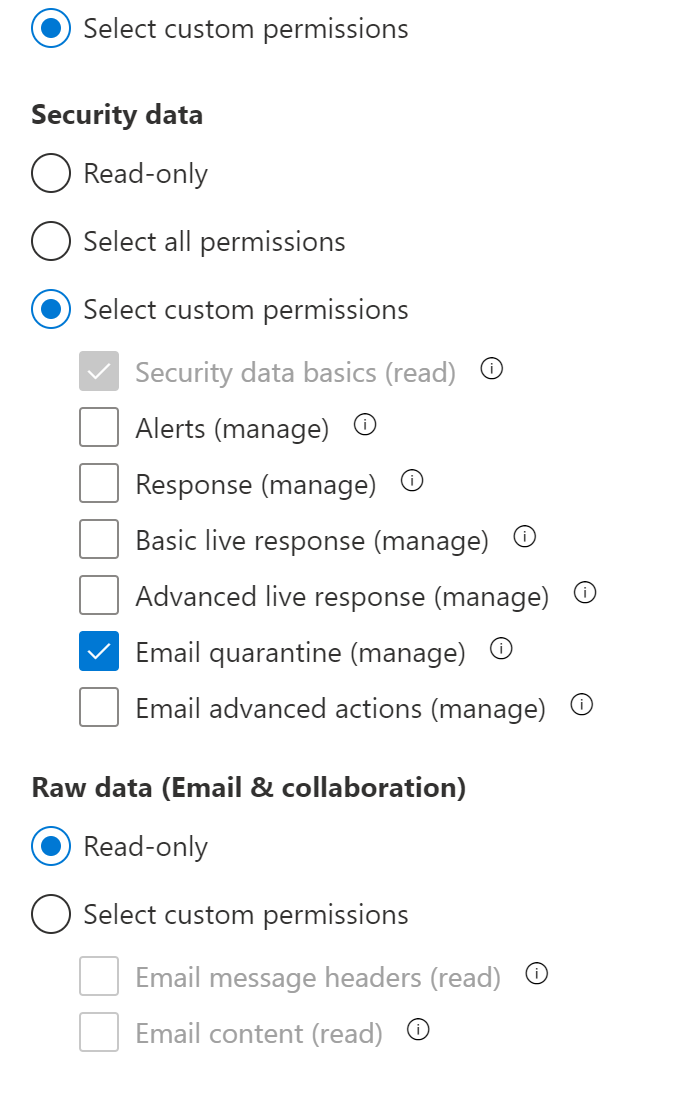Click info icon beside Email message headers
The height and width of the screenshot is (1097, 680).
click(x=536, y=973)
